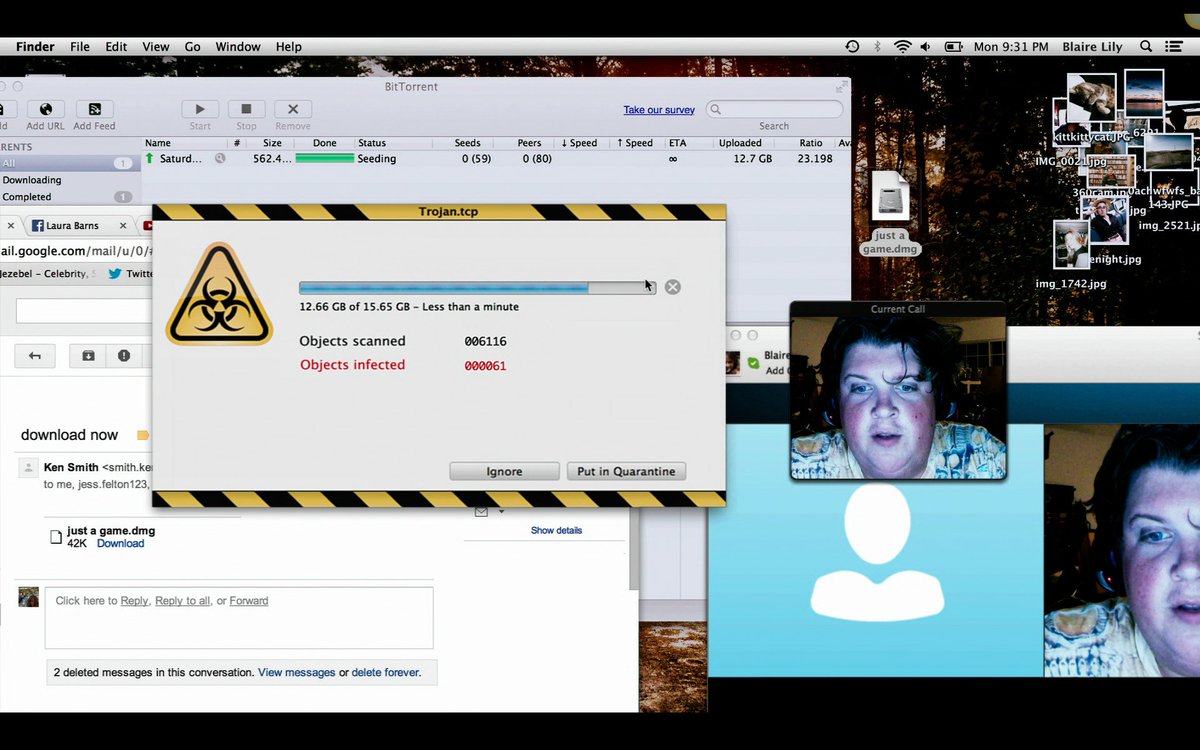Screen dimensions: 1200x750
Task: Click the Current Call video window
Action: pyautogui.click(x=898, y=390)
